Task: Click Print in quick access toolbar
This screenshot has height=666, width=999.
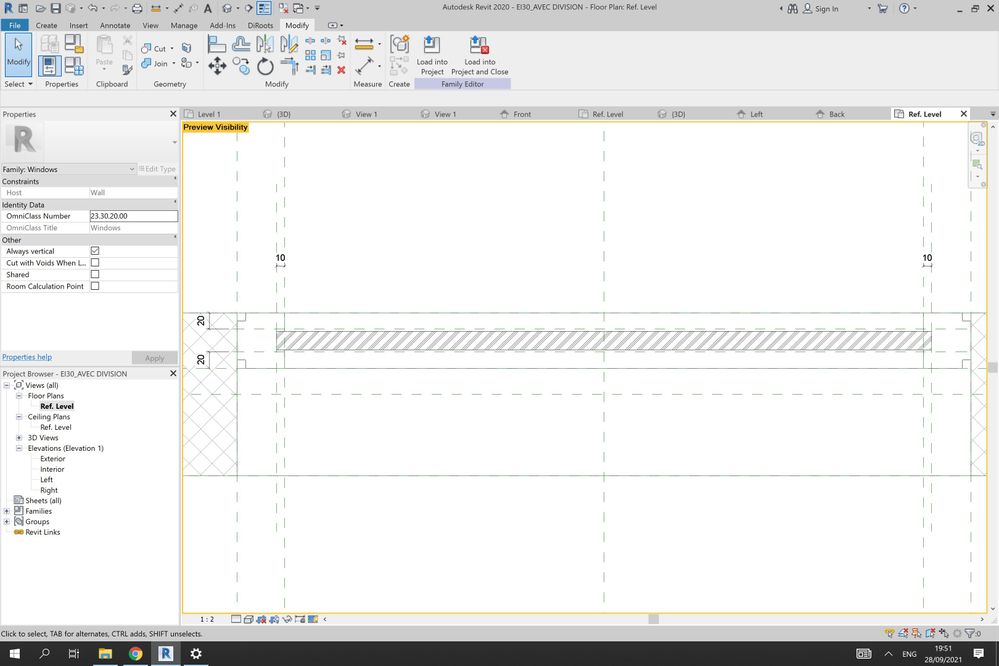Action: (137, 8)
